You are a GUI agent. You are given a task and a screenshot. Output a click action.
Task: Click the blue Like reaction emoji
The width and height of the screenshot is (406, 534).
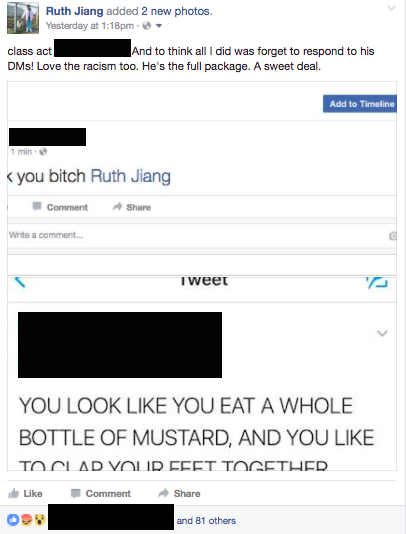coord(13,520)
